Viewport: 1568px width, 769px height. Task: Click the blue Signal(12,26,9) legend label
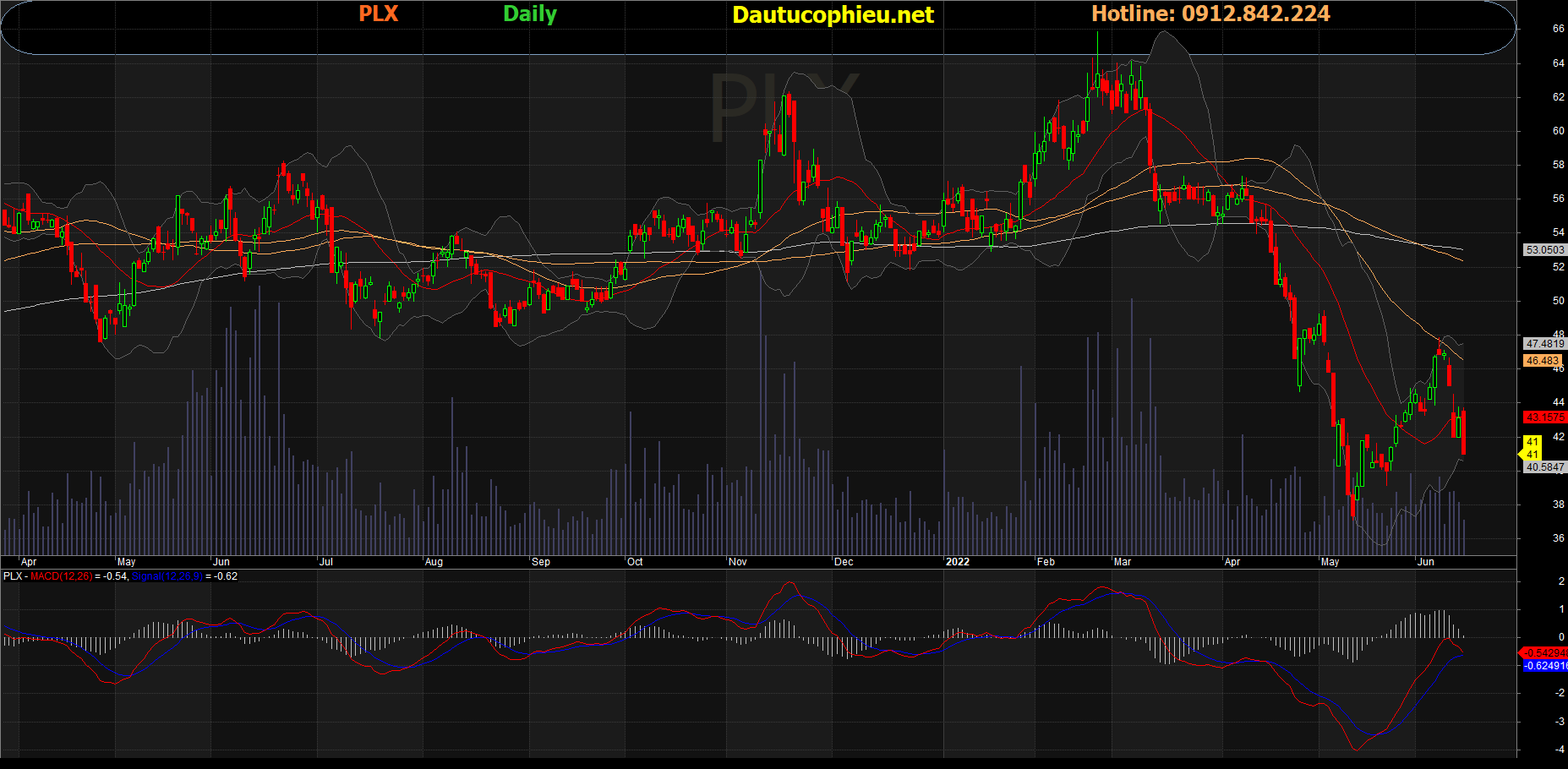pos(167,576)
